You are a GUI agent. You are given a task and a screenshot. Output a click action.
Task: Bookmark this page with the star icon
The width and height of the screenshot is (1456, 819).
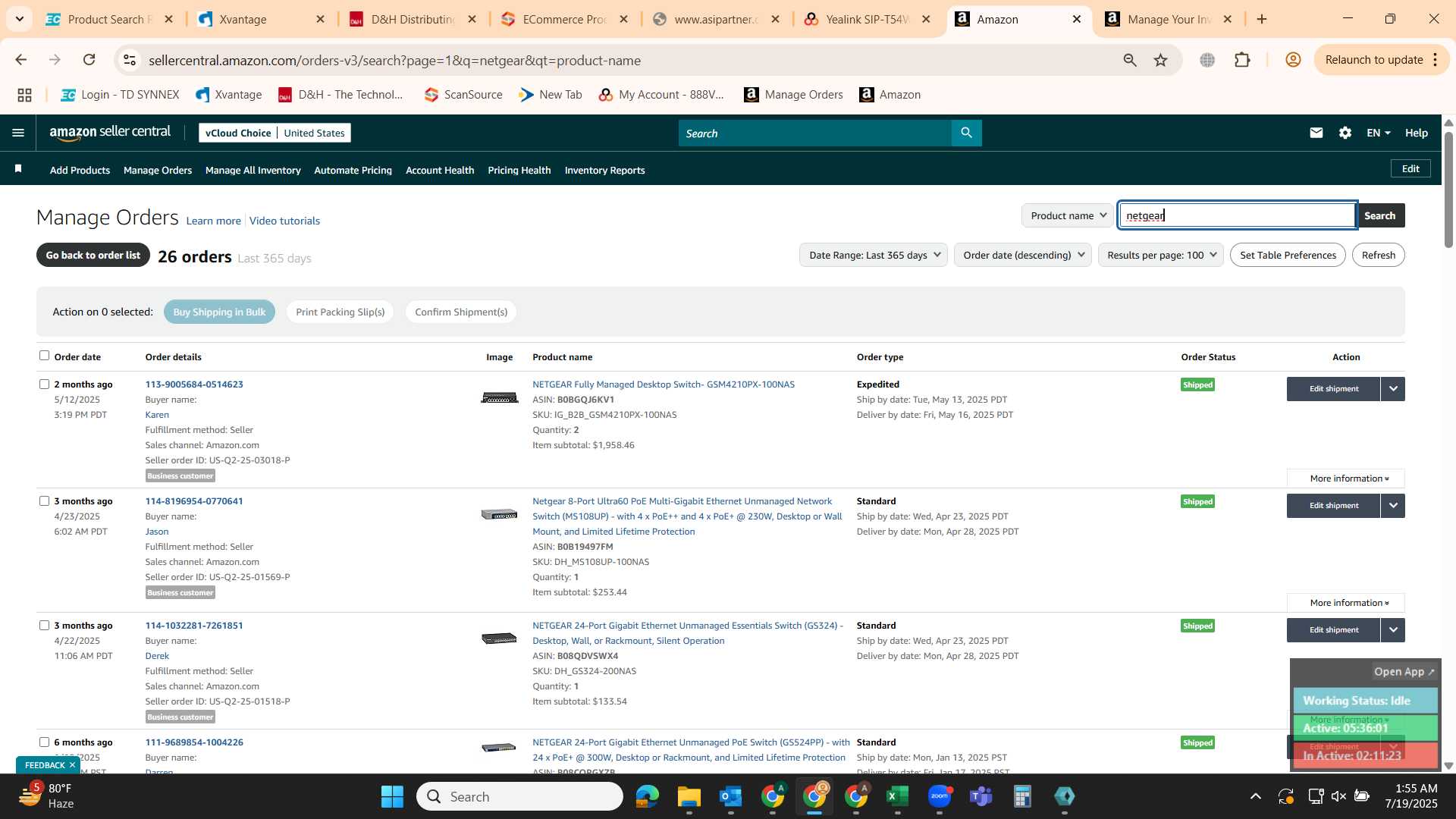point(1160,60)
